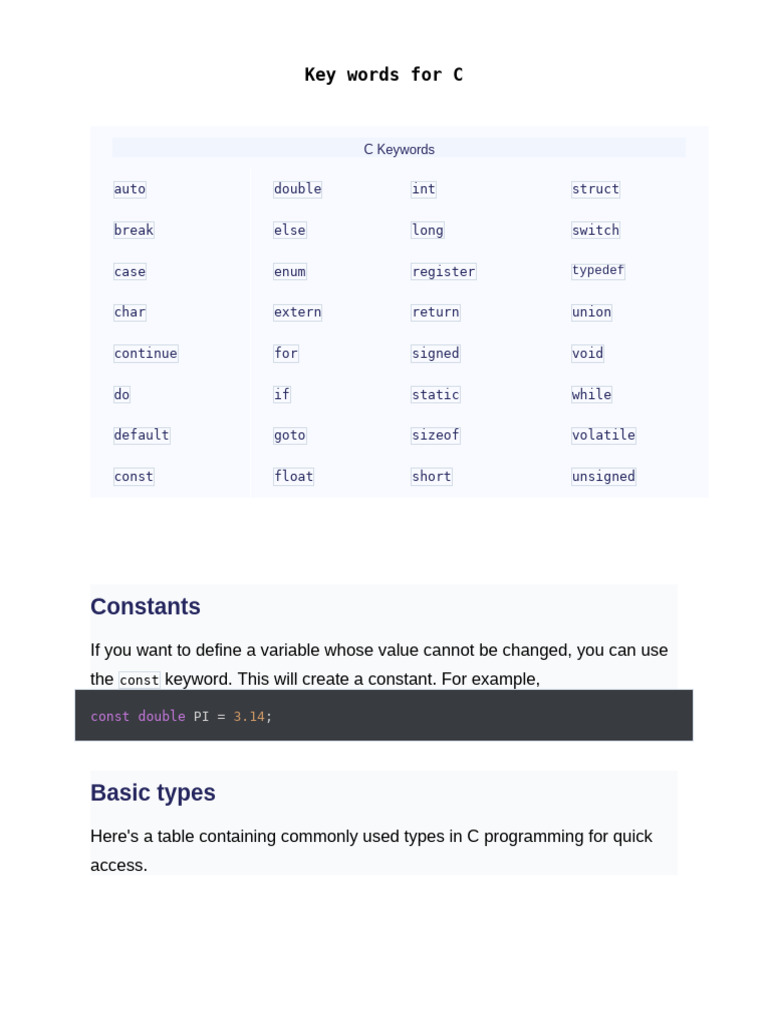Select the 'typedef' keyword
This screenshot has height=1024, width=768.
pos(597,270)
